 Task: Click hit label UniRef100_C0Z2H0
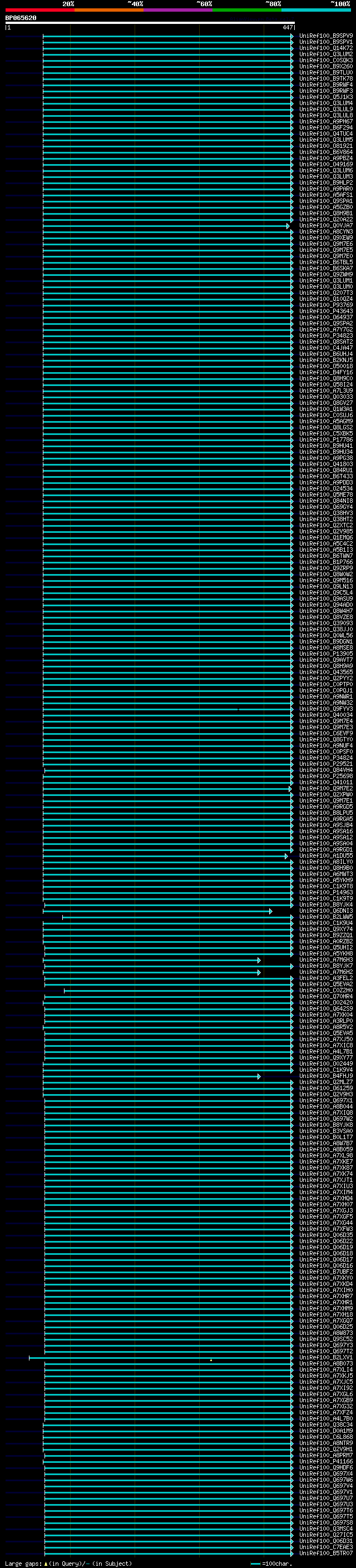point(326,990)
